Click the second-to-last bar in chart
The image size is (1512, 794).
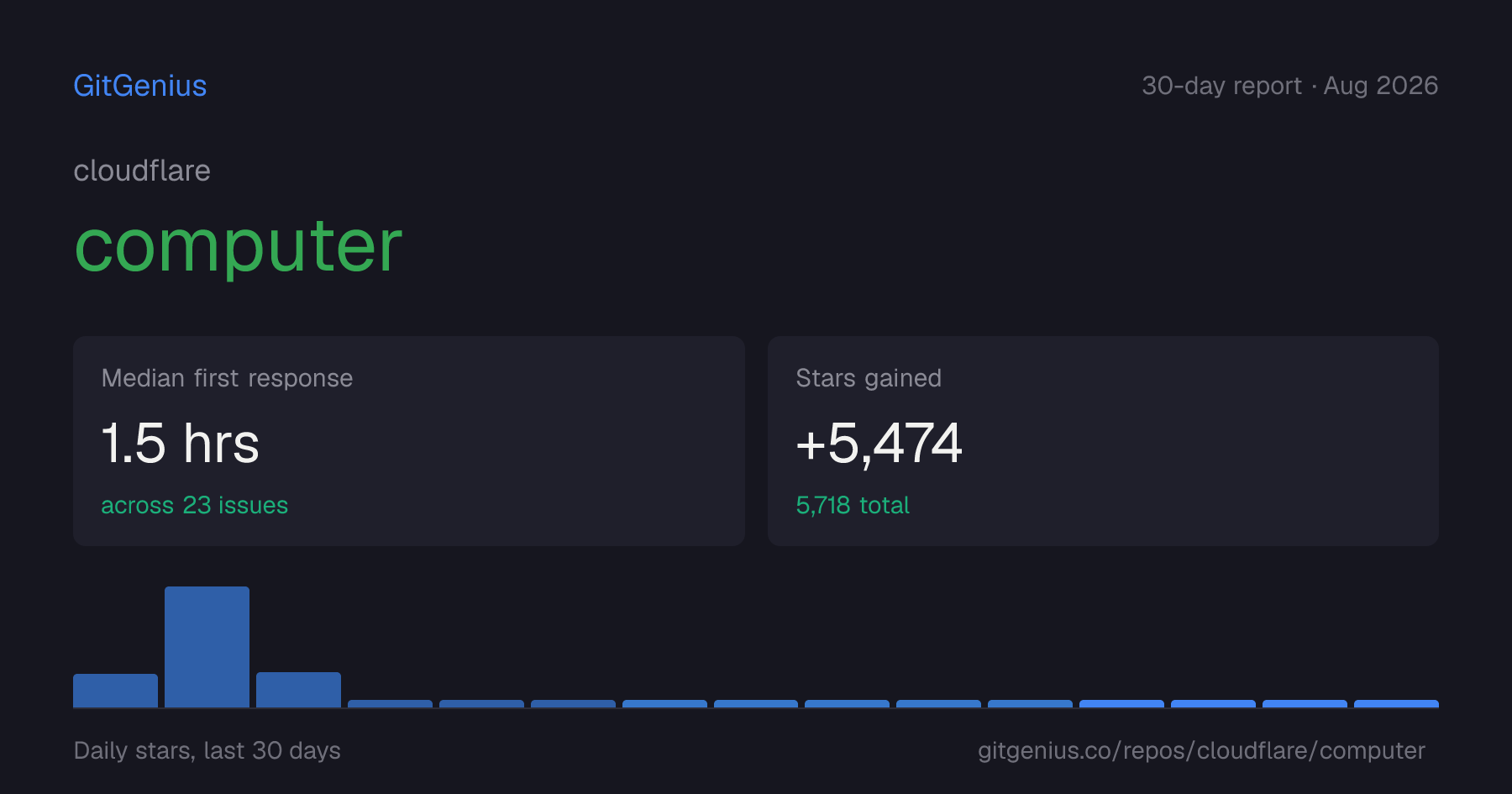1305,704
